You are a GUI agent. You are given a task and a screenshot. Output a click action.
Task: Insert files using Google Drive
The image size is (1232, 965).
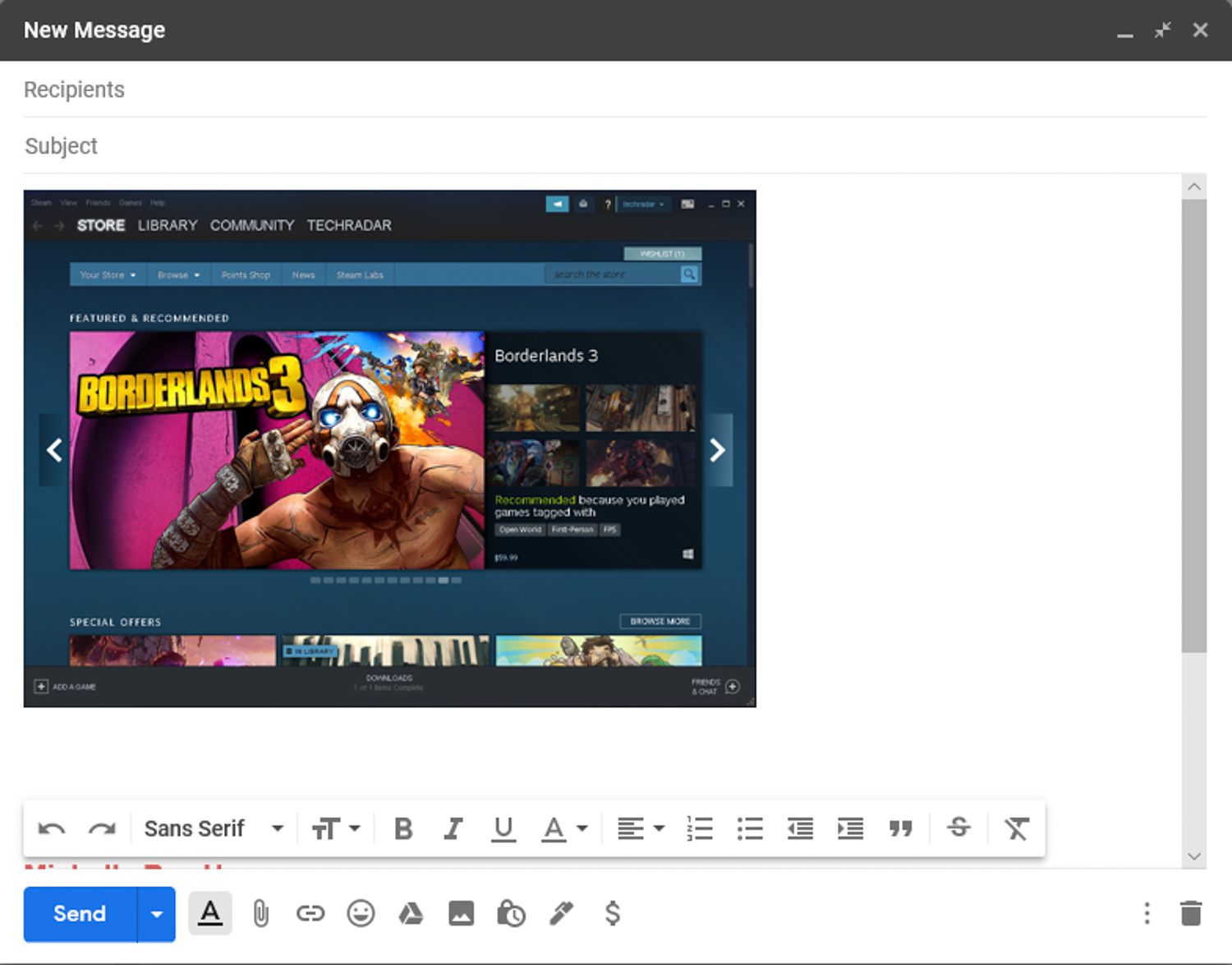411,913
